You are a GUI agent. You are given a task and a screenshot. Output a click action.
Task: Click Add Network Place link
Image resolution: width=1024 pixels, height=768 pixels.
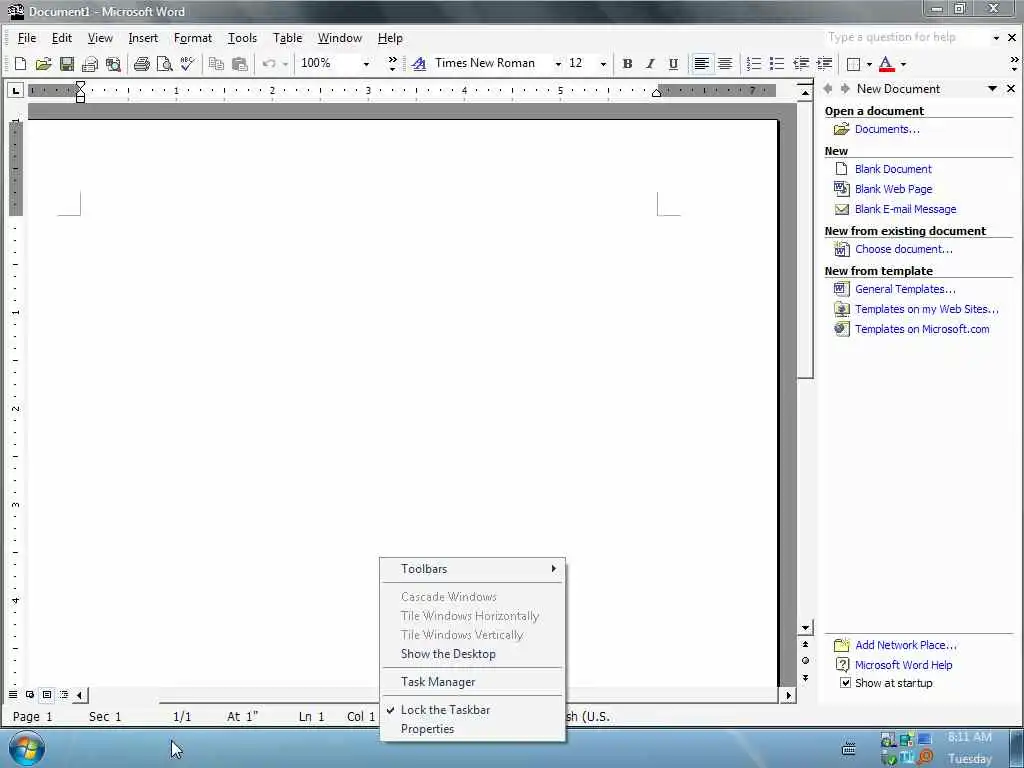(x=905, y=645)
